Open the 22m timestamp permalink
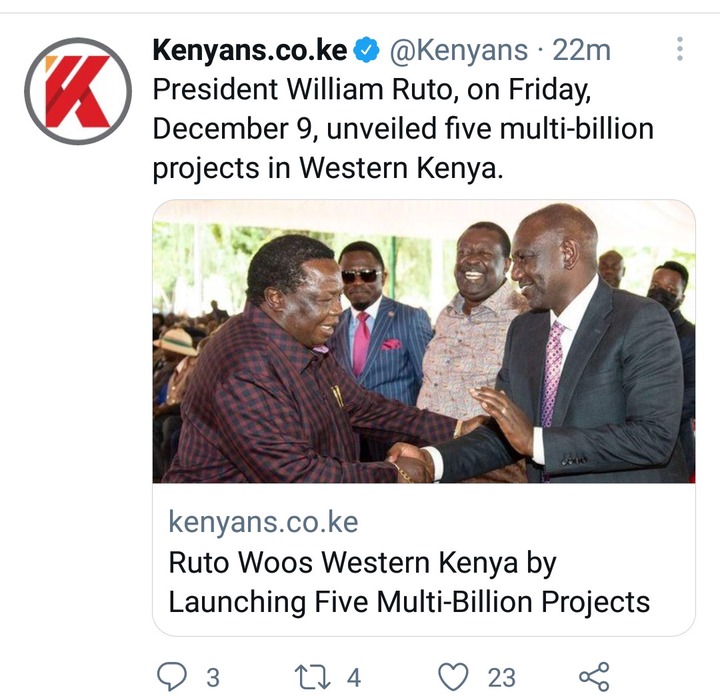720x696 pixels. point(581,50)
